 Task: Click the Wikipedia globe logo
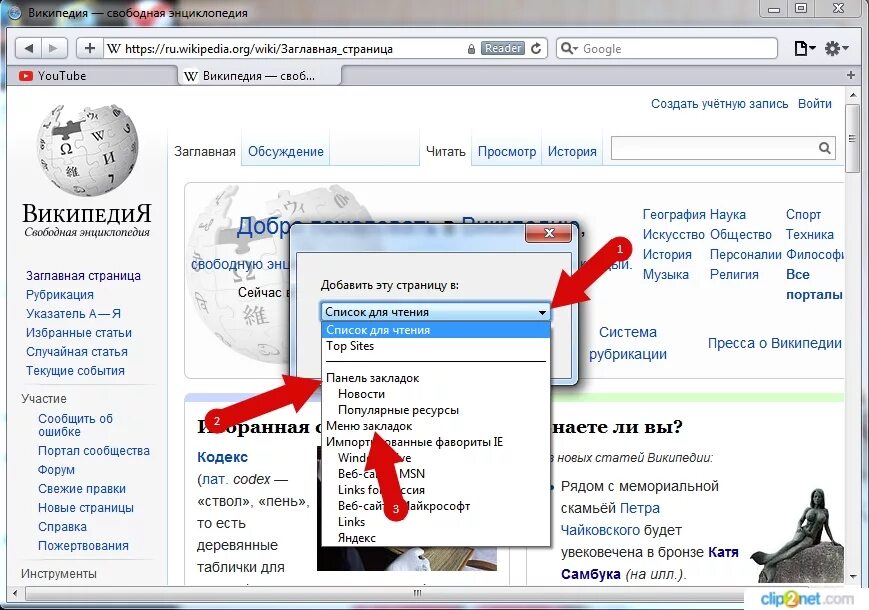coord(87,151)
